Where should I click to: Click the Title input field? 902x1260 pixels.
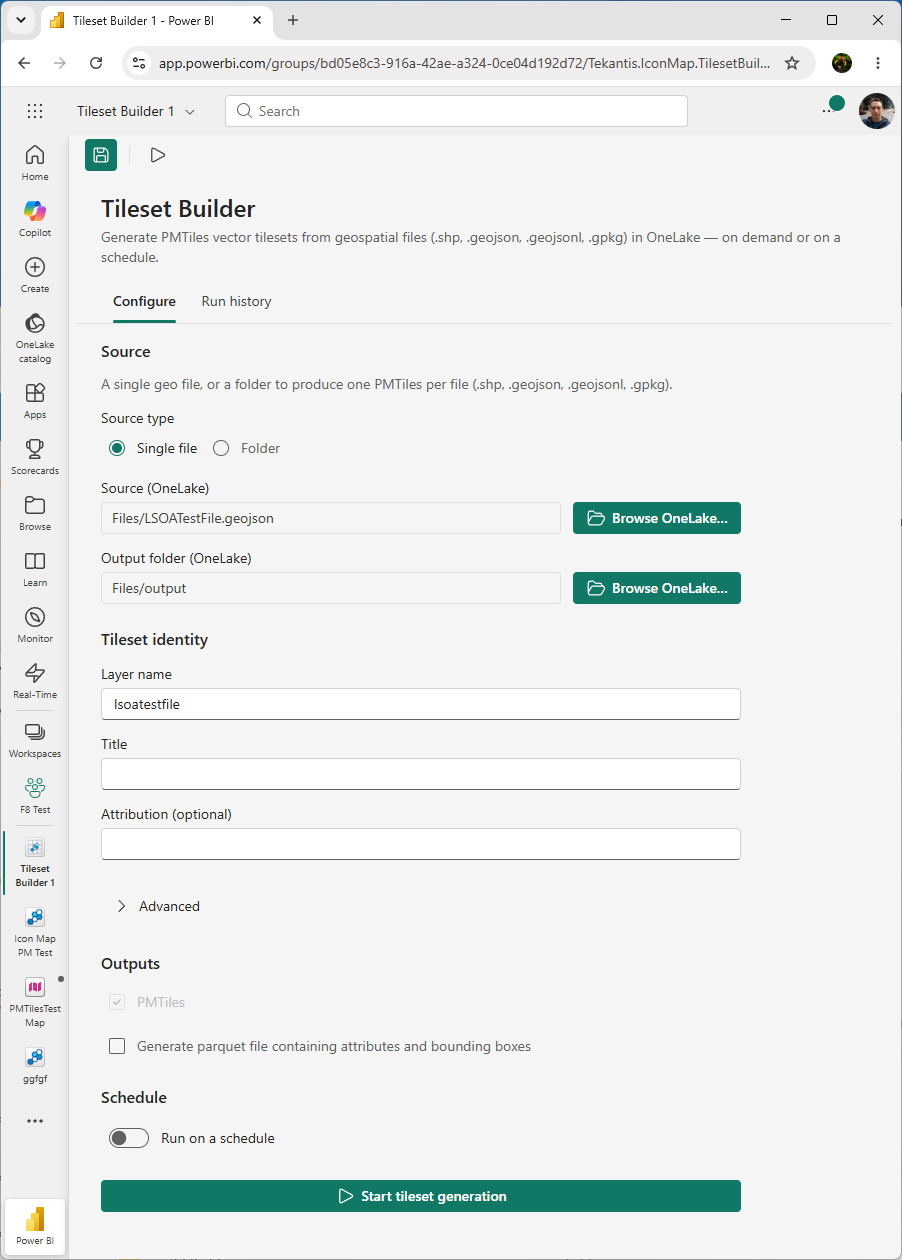(x=421, y=774)
